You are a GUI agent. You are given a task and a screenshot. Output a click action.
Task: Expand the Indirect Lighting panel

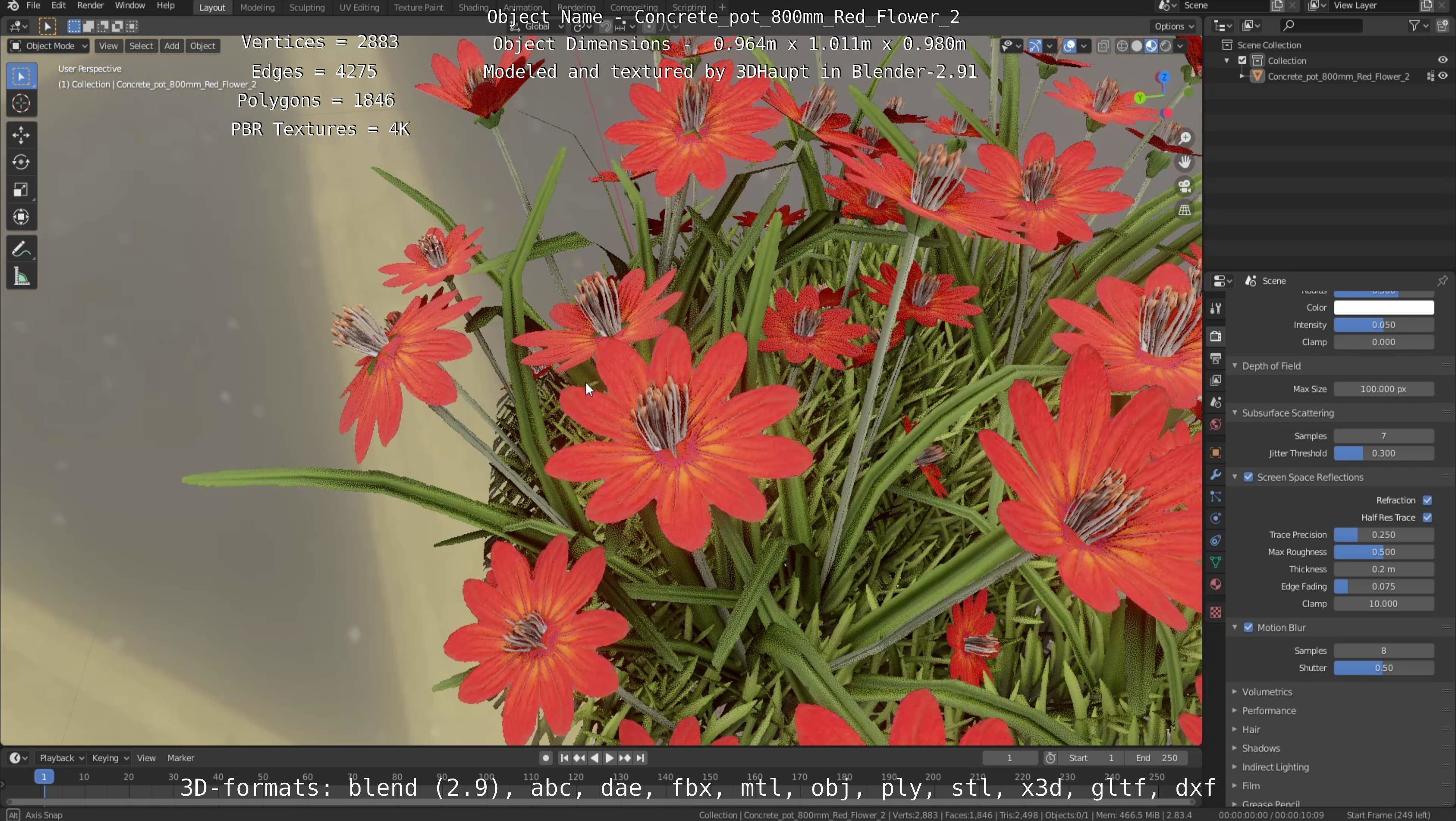(x=1235, y=767)
